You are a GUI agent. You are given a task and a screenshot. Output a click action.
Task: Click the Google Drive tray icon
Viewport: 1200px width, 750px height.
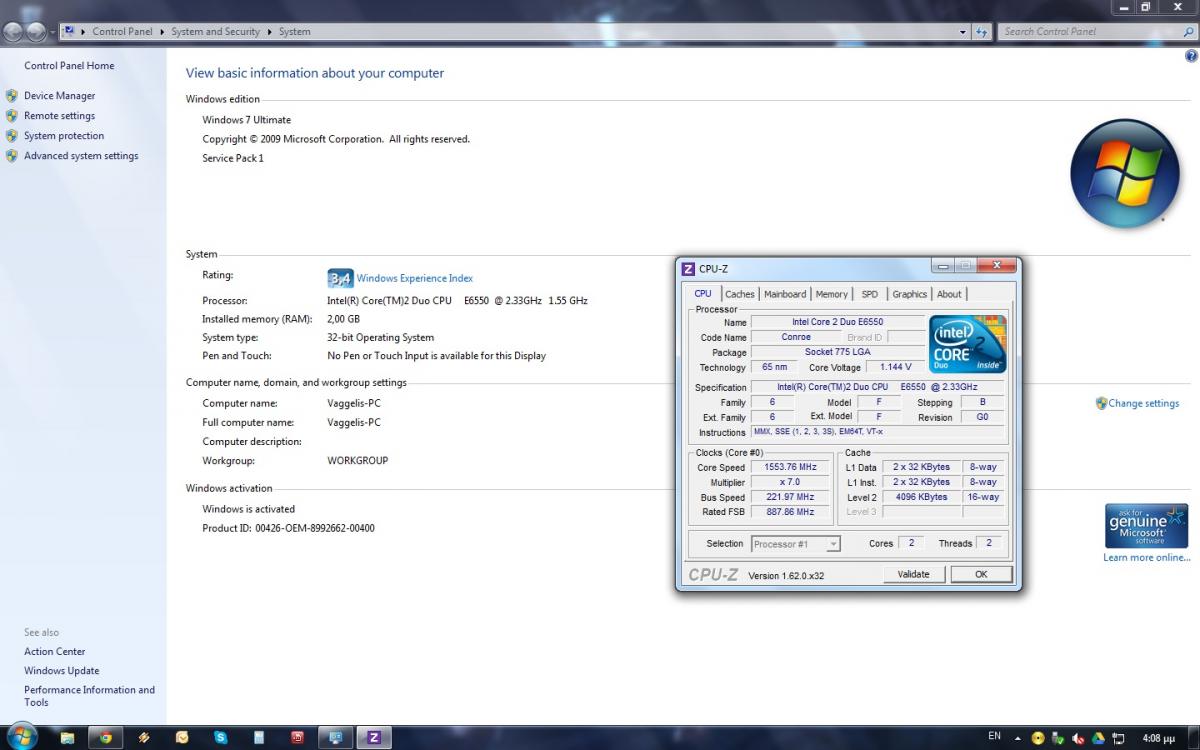[x=1098, y=738]
